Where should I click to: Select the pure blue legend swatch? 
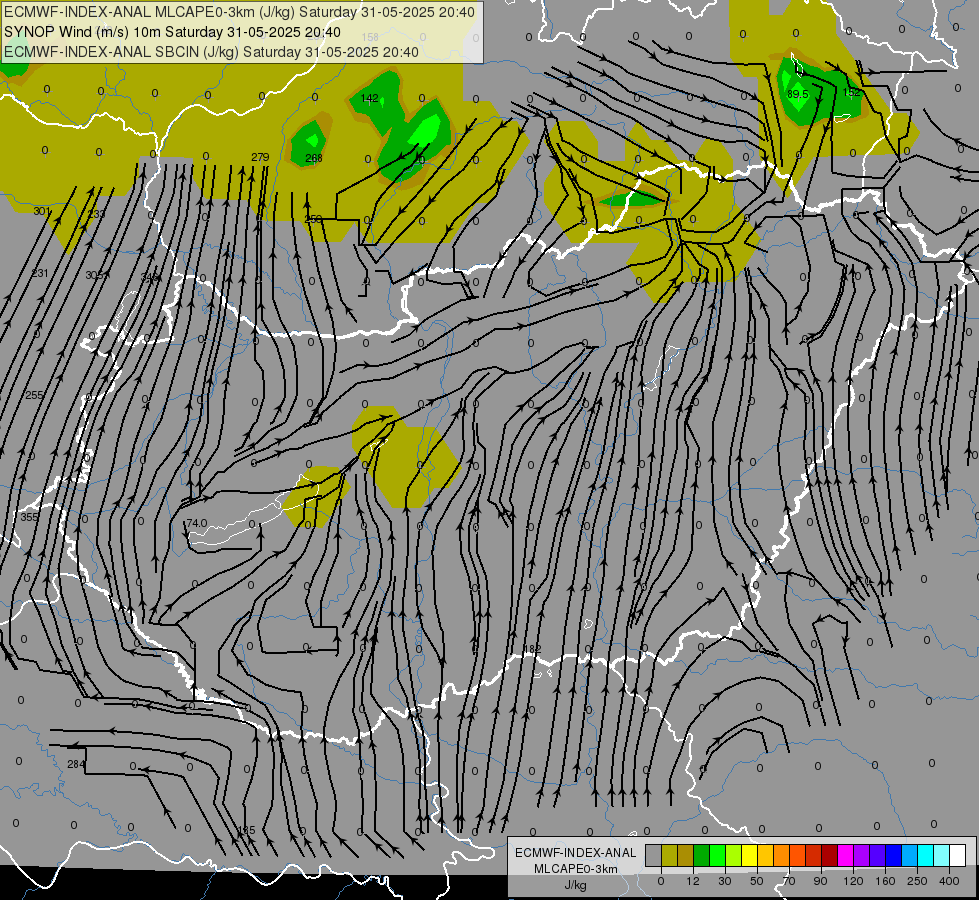(893, 856)
